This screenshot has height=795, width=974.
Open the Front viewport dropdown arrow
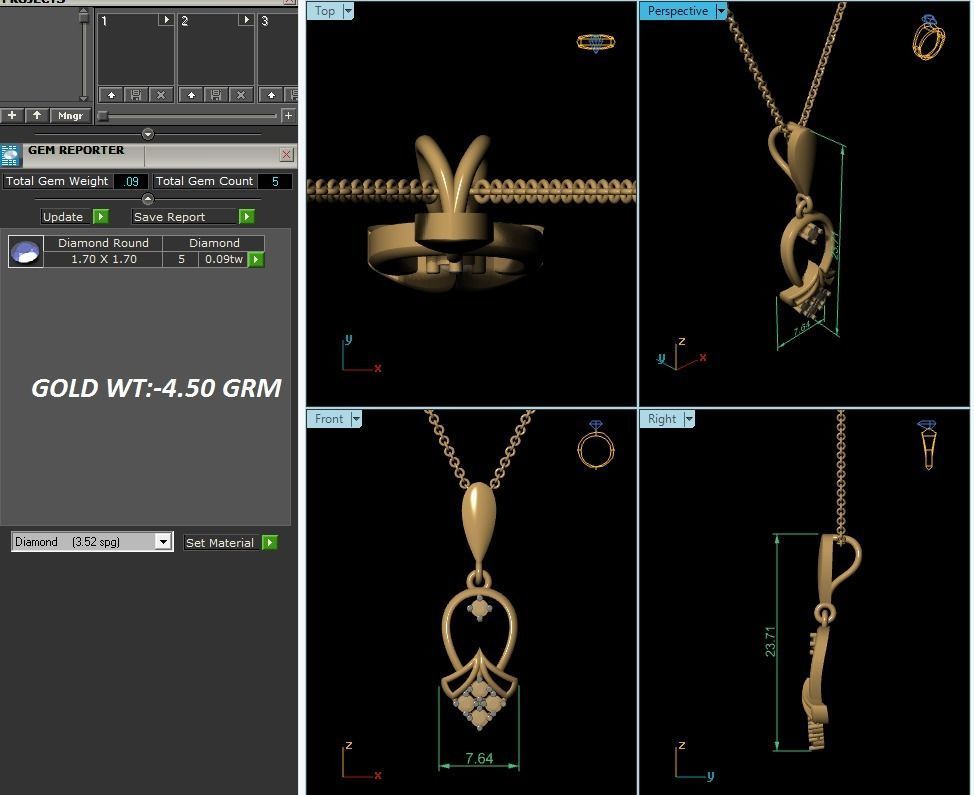pyautogui.click(x=356, y=419)
